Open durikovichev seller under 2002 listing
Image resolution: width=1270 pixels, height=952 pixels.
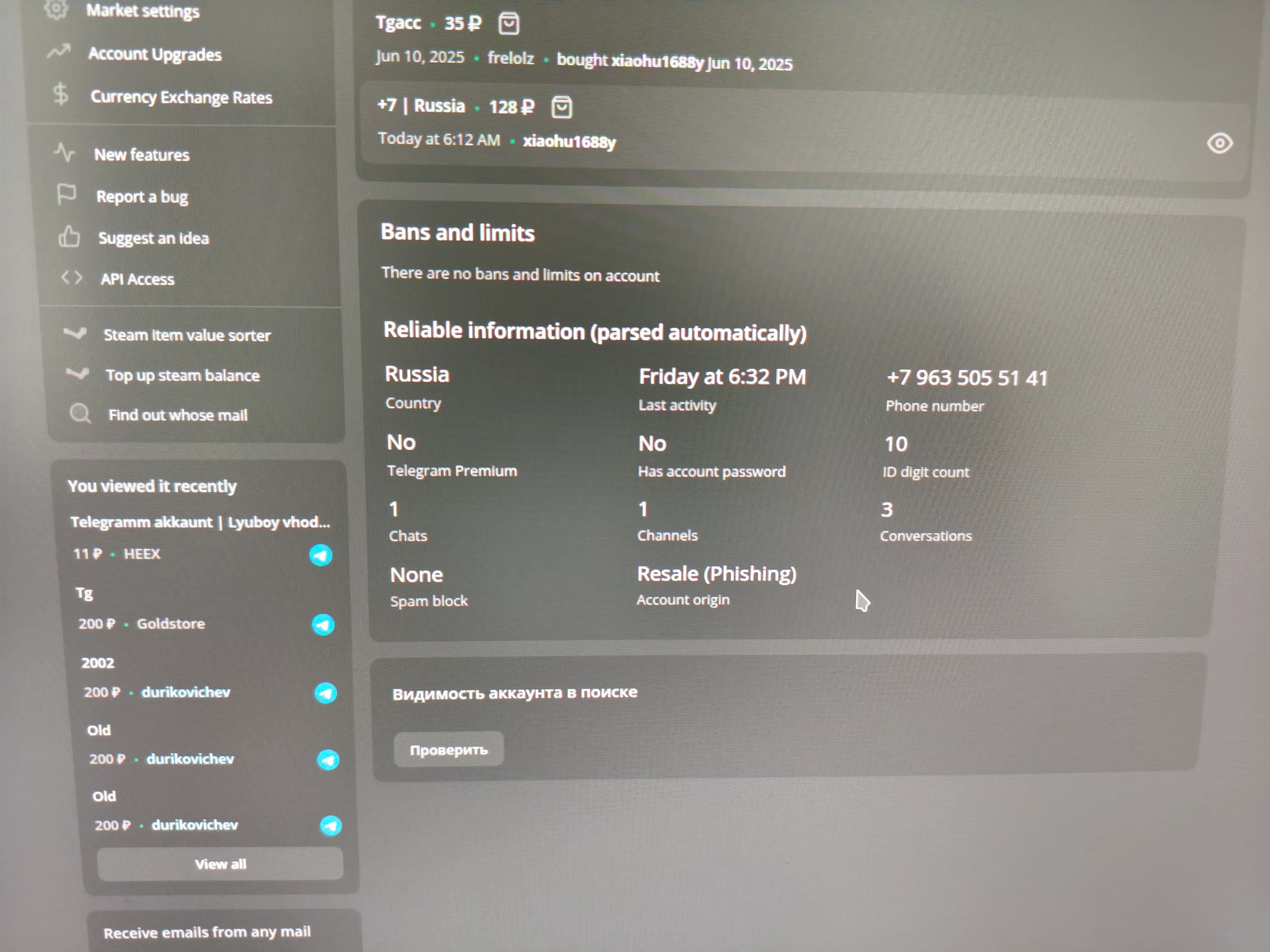186,692
